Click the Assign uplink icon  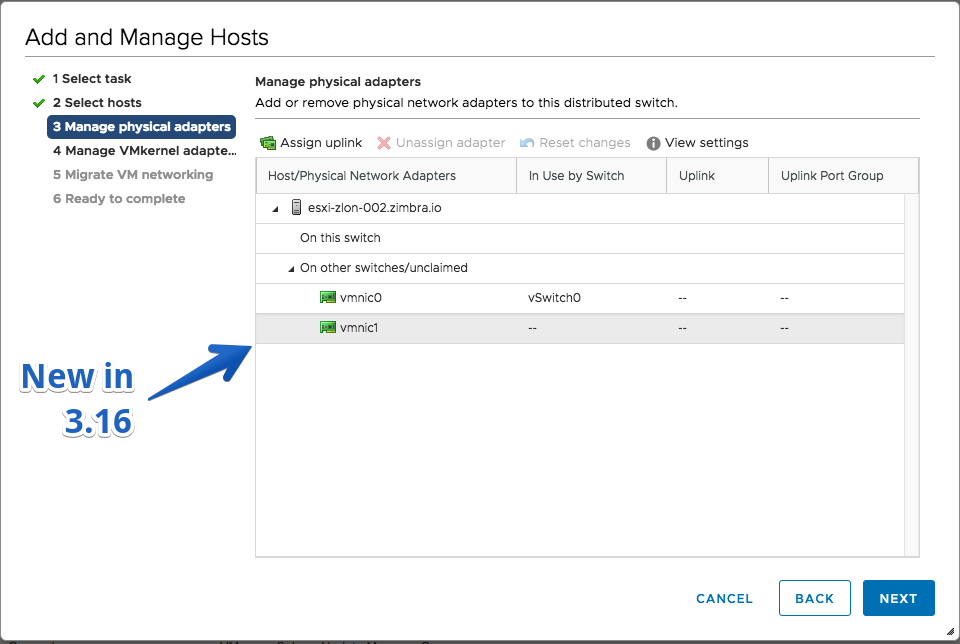point(268,143)
